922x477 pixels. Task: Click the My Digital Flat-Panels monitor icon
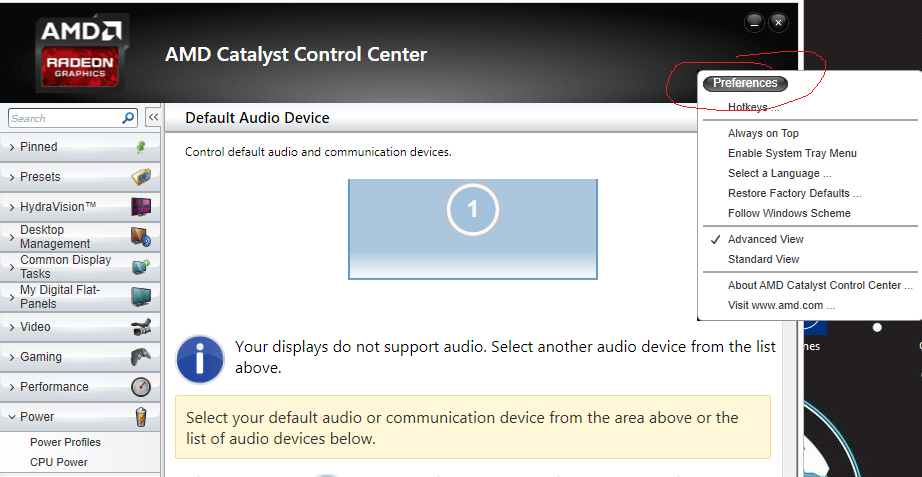coord(141,297)
